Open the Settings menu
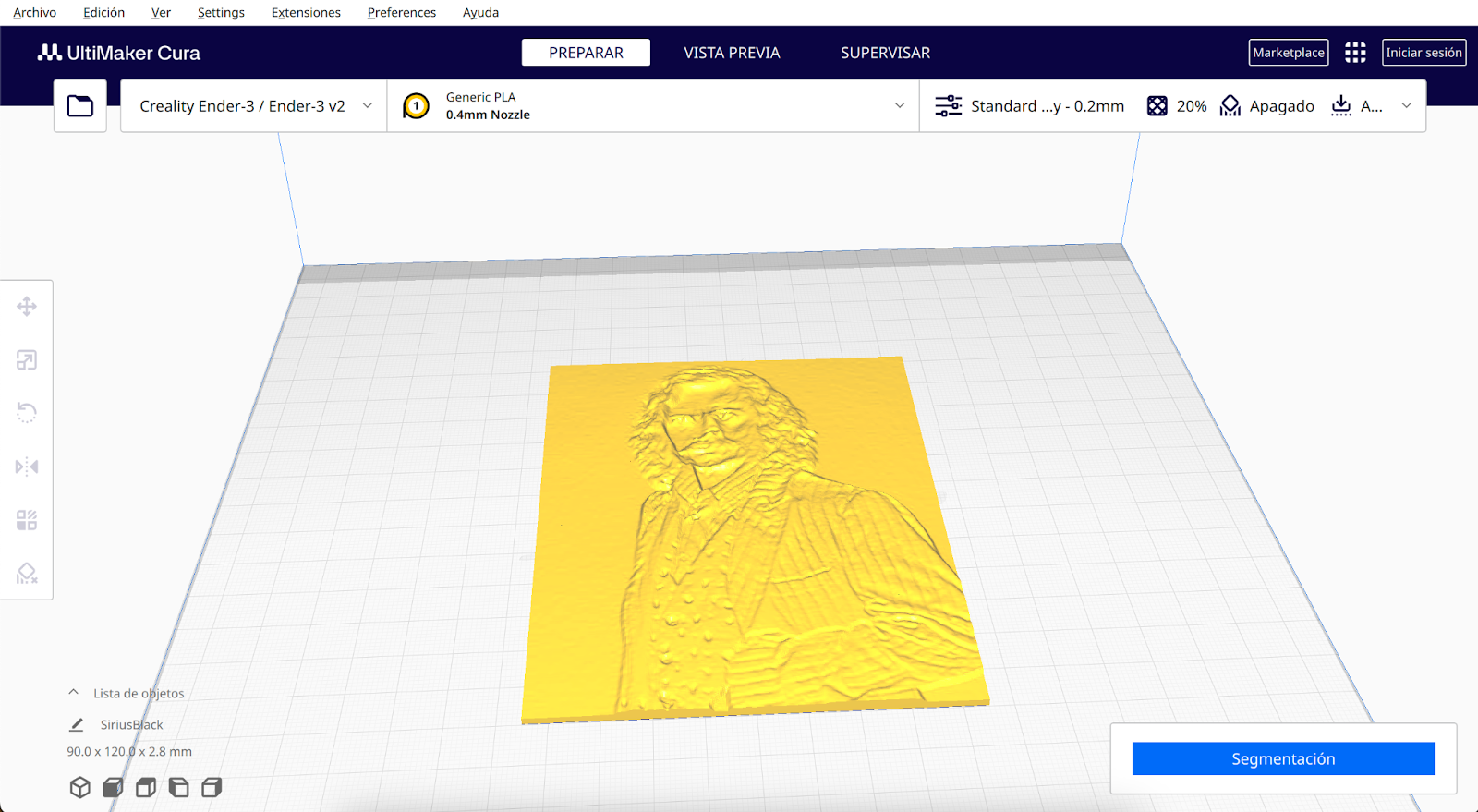The width and height of the screenshot is (1478, 812). click(221, 13)
